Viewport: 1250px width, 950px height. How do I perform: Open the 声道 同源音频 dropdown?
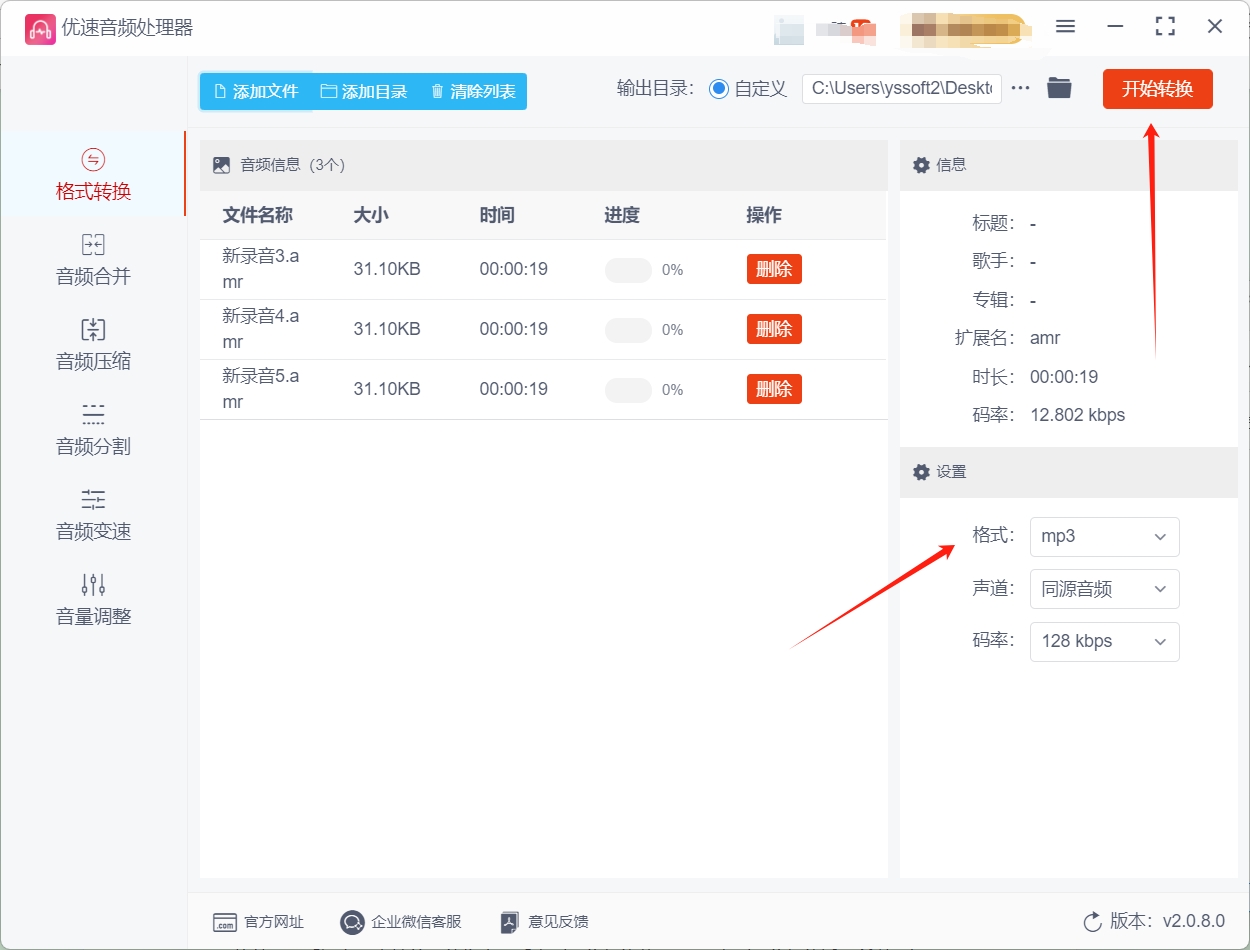1104,589
